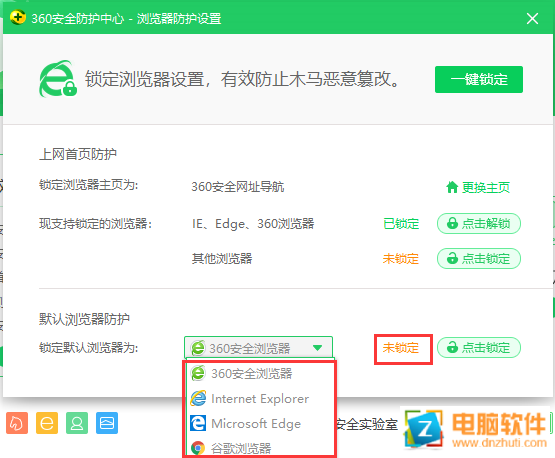Lock default browser with 点击锁定 button
This screenshot has height=458, width=555.
pos(479,347)
